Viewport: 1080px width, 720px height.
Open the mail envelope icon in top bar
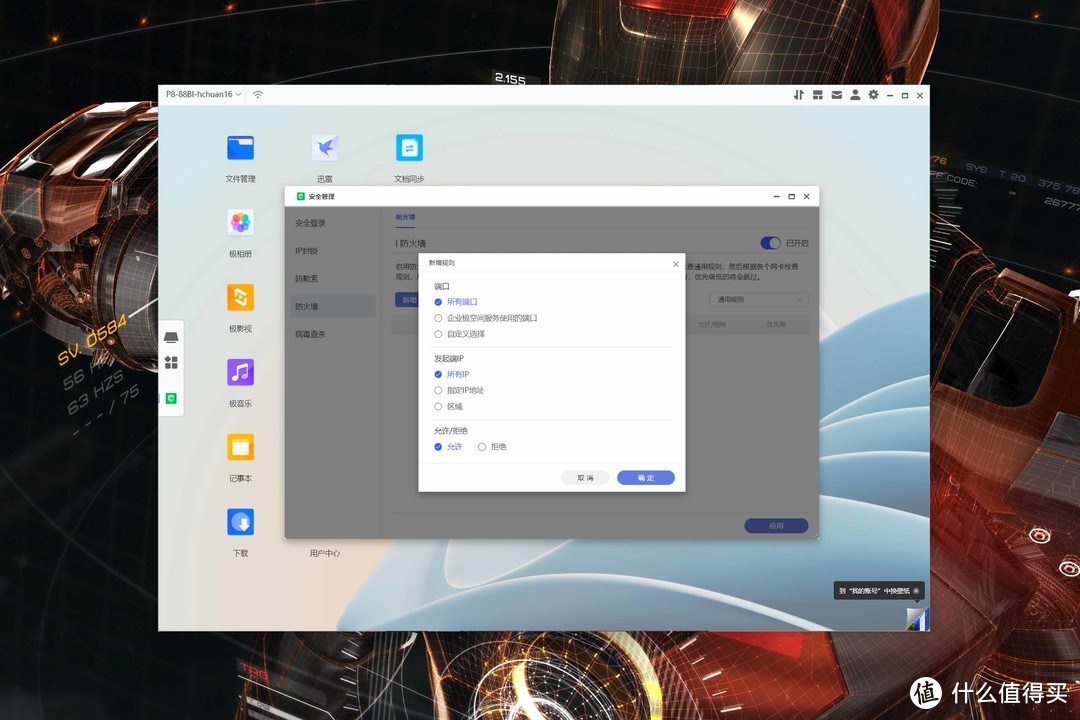836,95
